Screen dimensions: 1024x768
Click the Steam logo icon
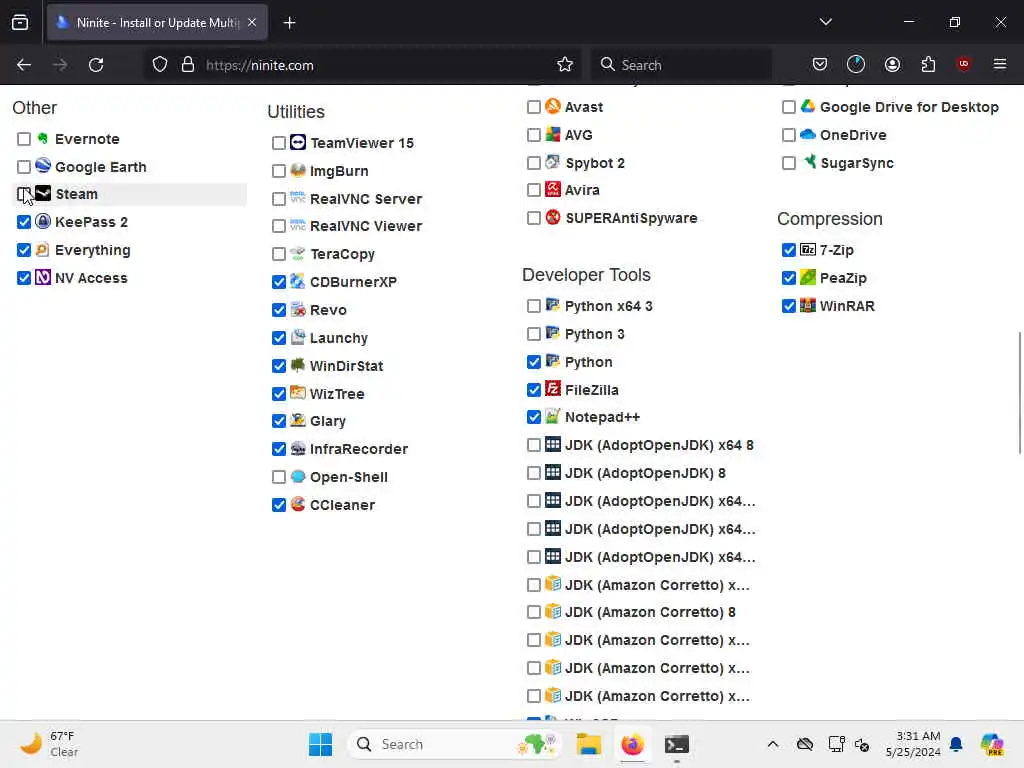[x=43, y=193]
